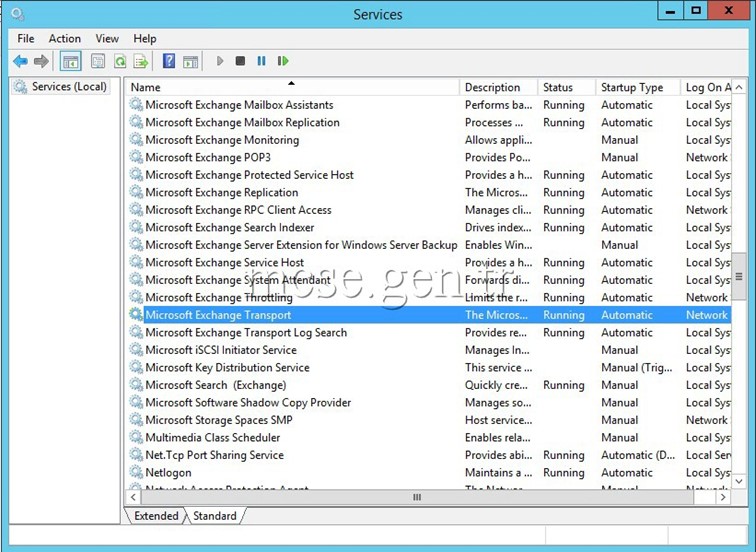This screenshot has width=756, height=552.
Task: Select Microsoft Exchange Mailbox Assistants row
Action: coord(429,105)
